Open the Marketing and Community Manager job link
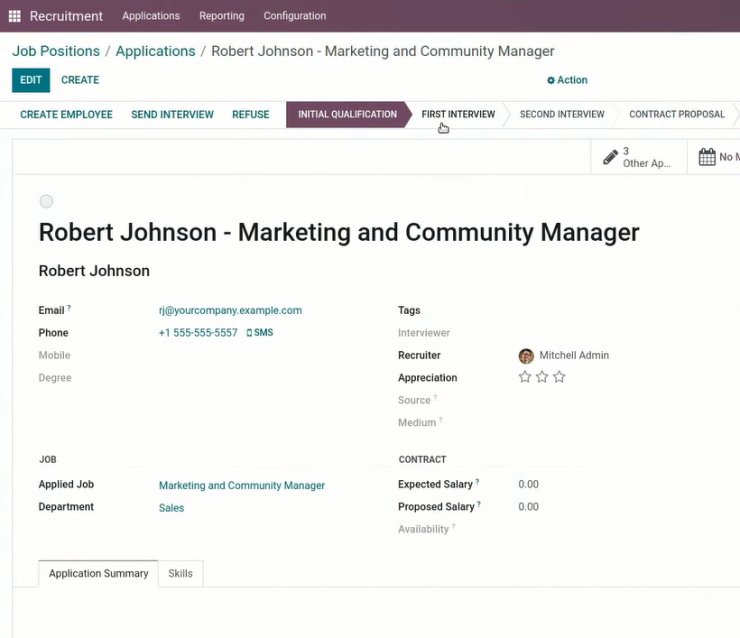Viewport: 740px width, 638px height. pyautogui.click(x=242, y=486)
